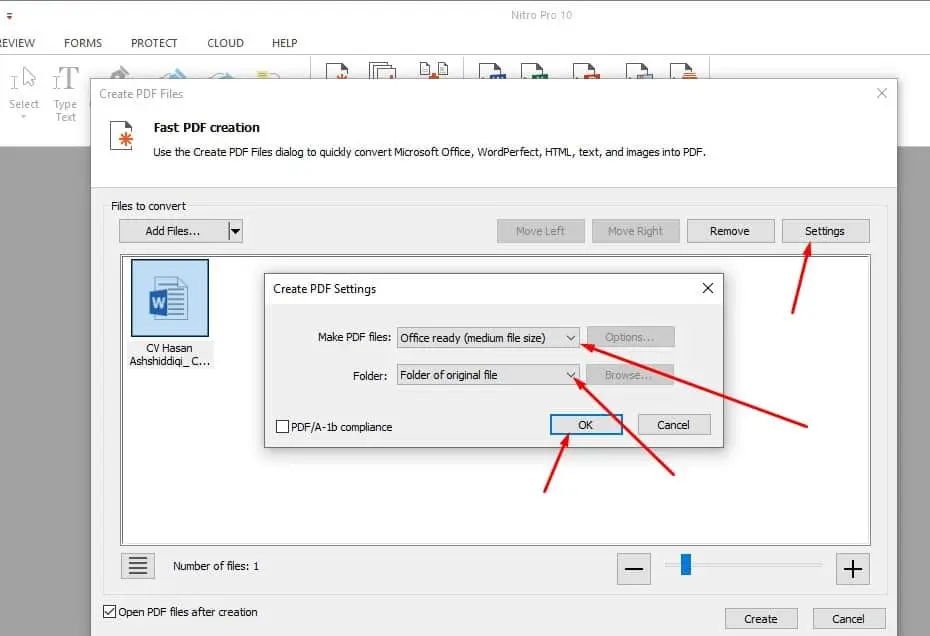Click Options next to Make PDF files
Viewport: 930px width, 636px height.
click(x=630, y=337)
